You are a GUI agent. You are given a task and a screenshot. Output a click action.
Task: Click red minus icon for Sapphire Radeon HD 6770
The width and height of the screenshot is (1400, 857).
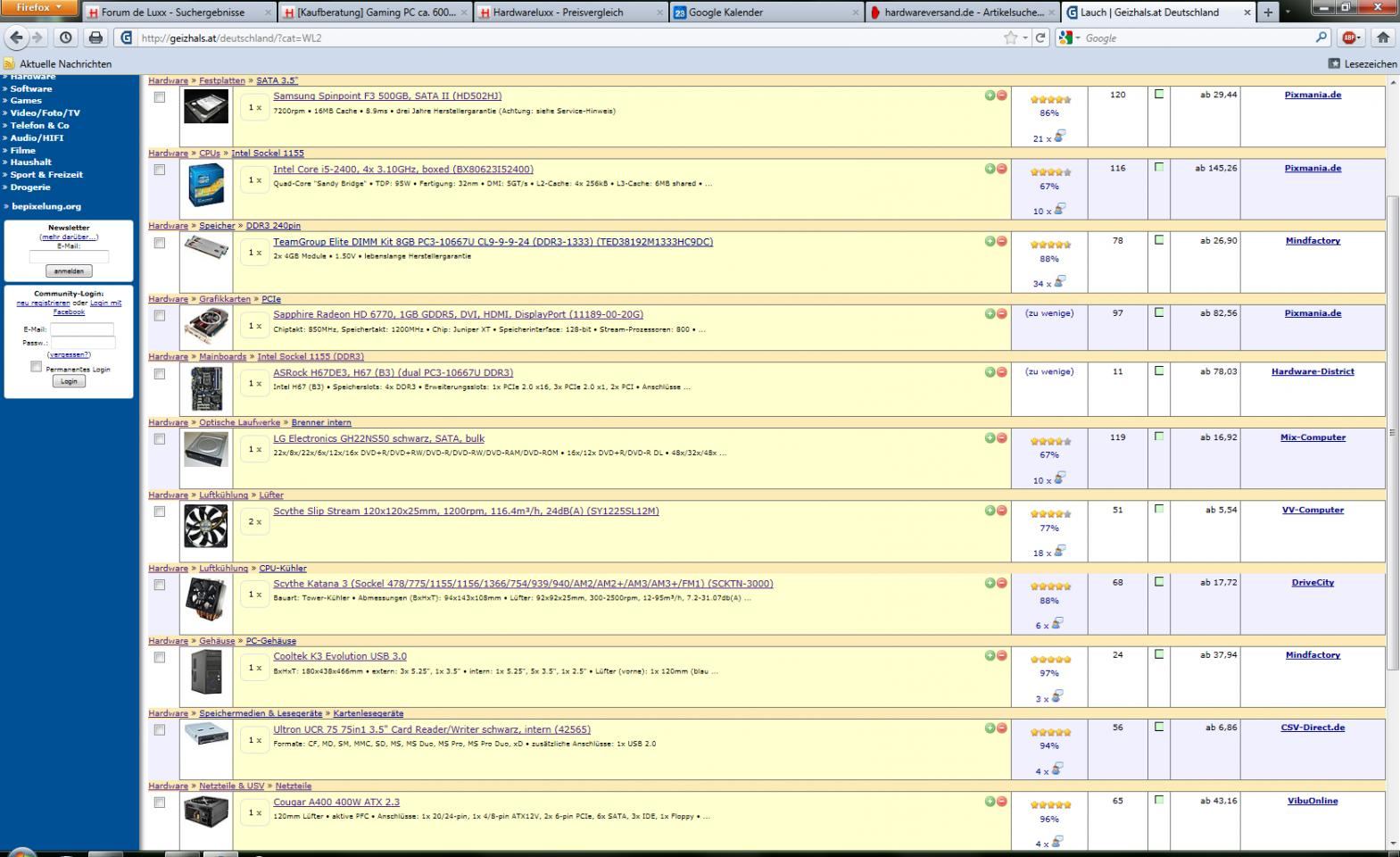coord(1001,314)
